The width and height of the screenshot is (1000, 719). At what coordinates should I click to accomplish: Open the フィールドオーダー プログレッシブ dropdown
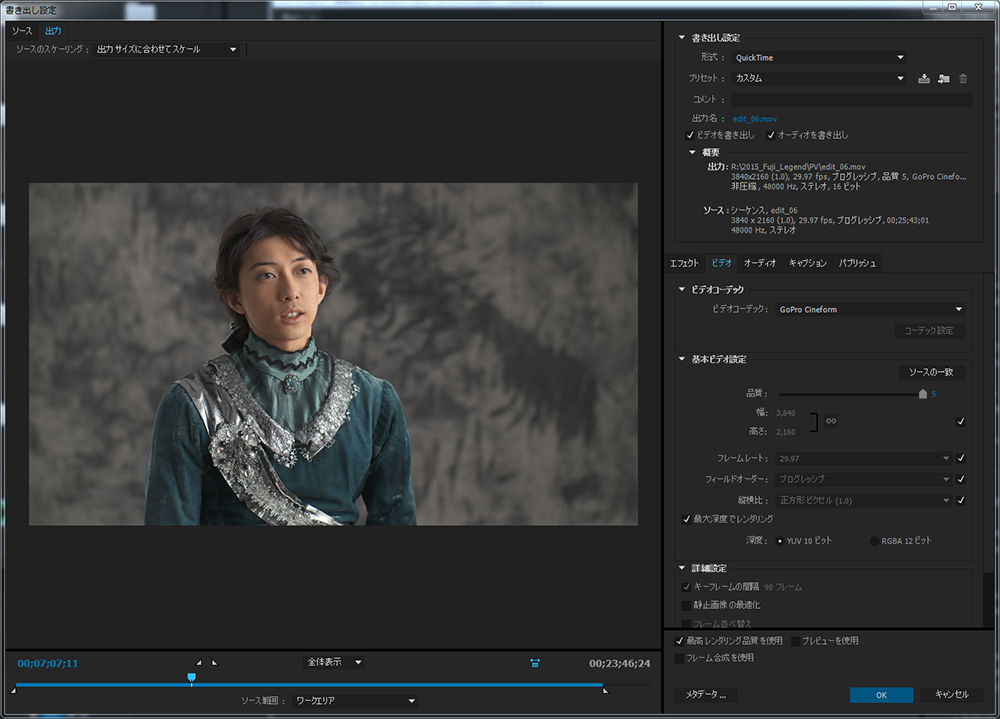[864, 479]
